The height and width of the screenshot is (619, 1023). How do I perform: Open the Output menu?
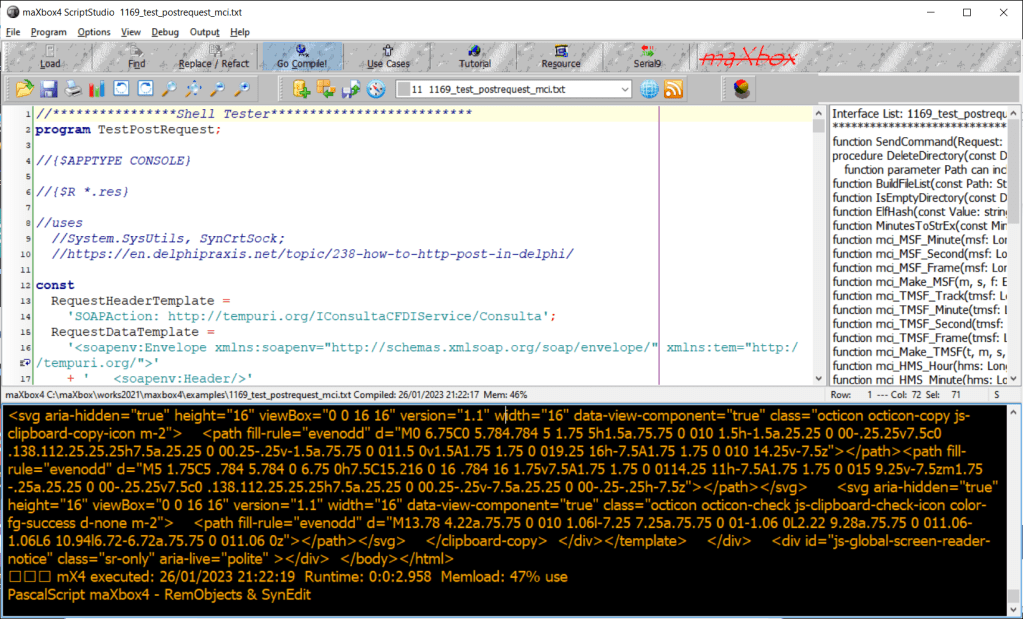pyautogui.click(x=205, y=32)
